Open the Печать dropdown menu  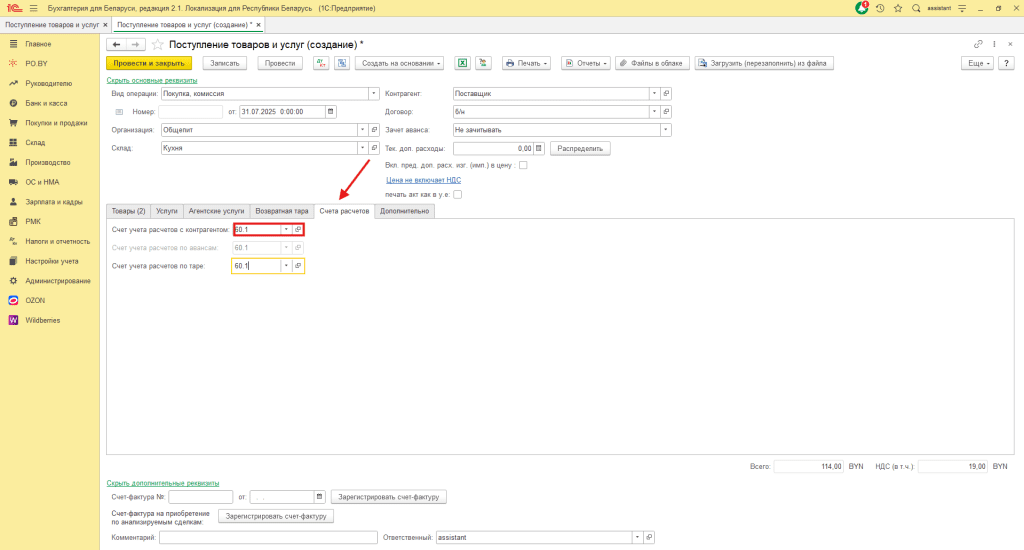526,63
